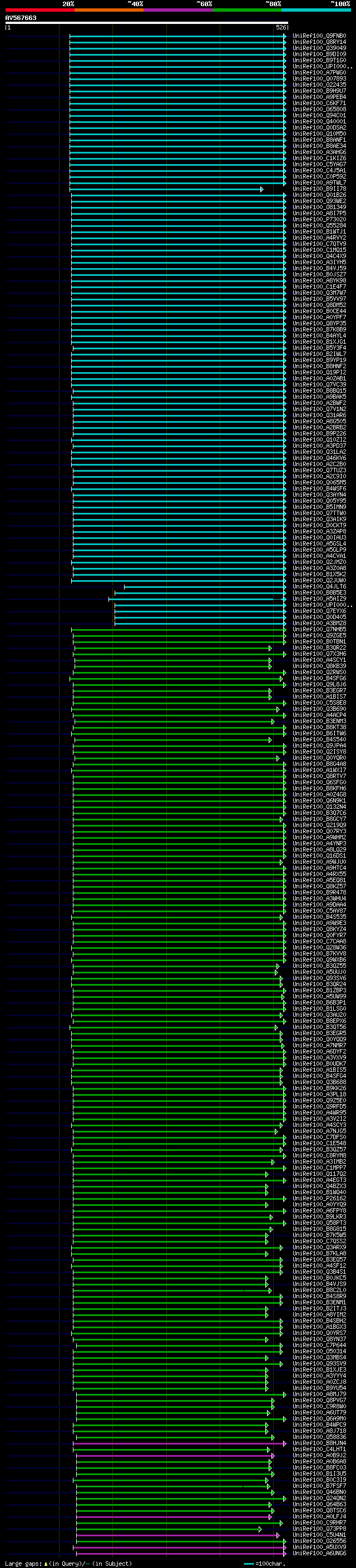The image size is (356, 1568).
Task: Click the green alignment bar of UniRef100_B3QR22
Action: tap(173, 648)
